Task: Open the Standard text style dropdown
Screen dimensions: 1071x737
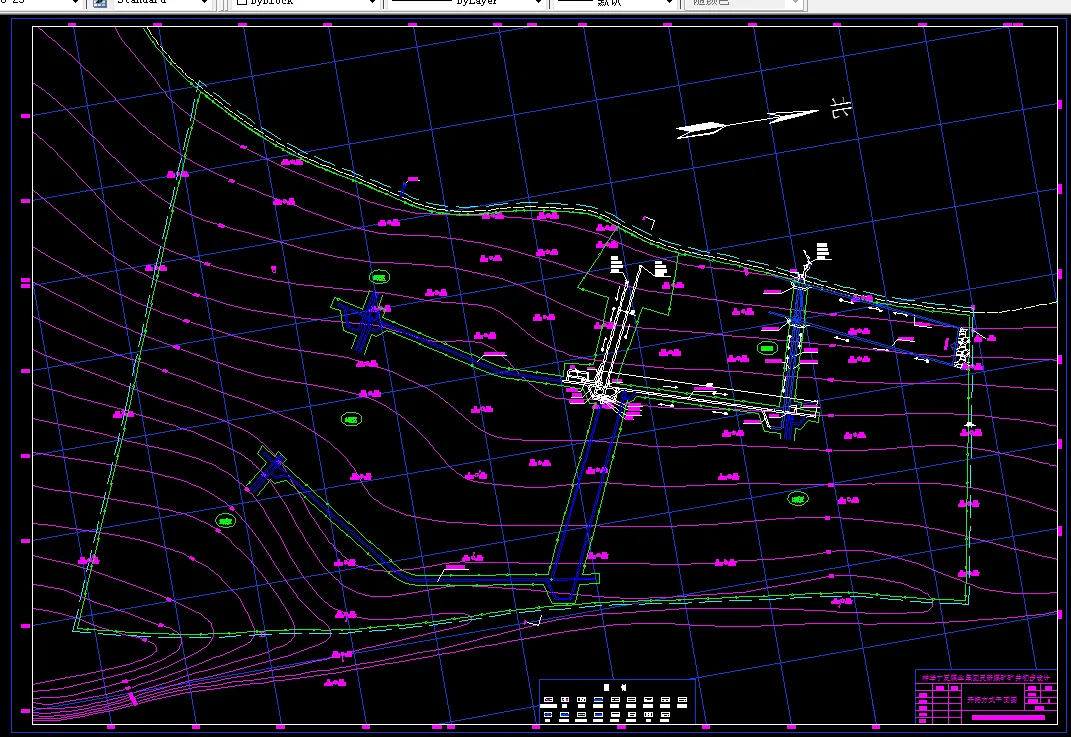Action: [161, 3]
